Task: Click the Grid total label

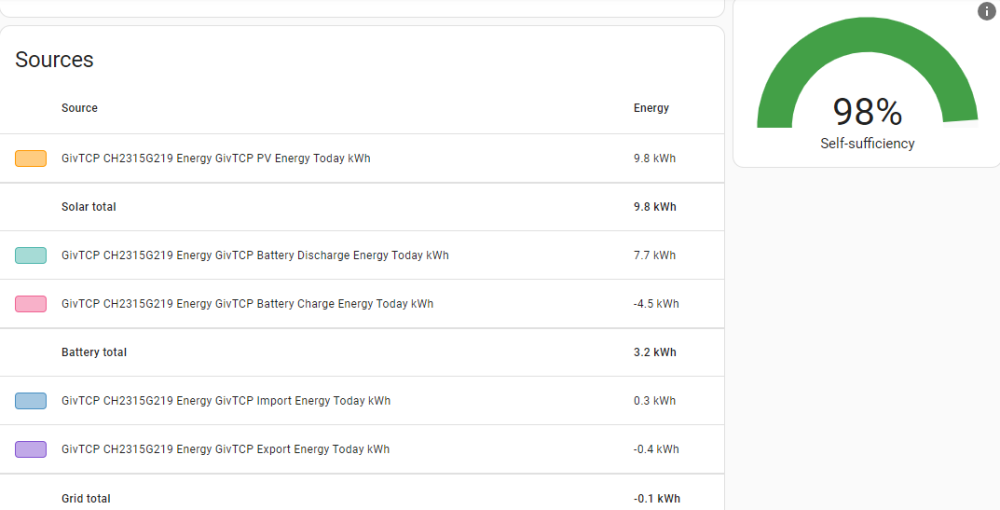Action: click(x=86, y=499)
